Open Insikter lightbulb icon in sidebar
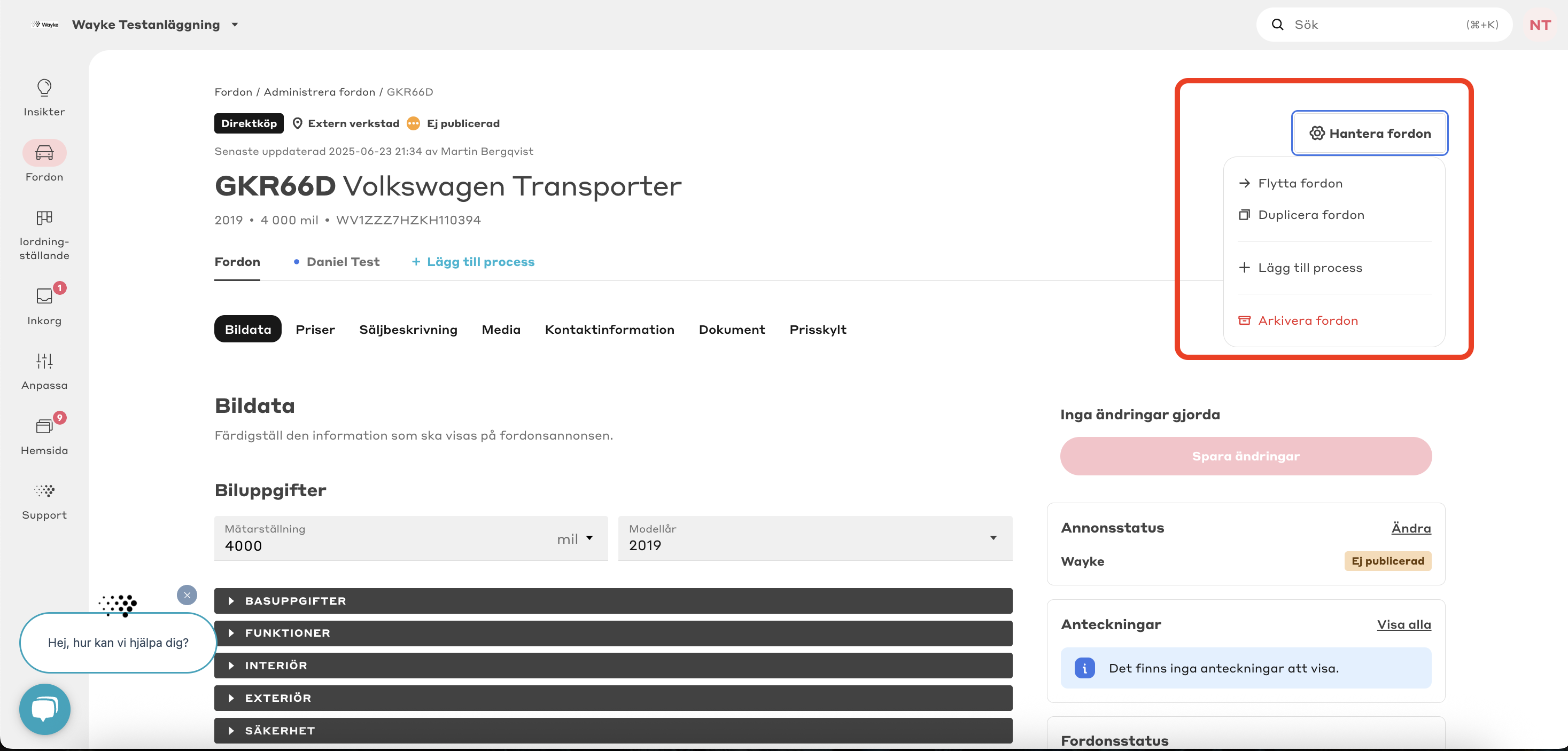Image resolution: width=1568 pixels, height=751 pixels. point(44,88)
